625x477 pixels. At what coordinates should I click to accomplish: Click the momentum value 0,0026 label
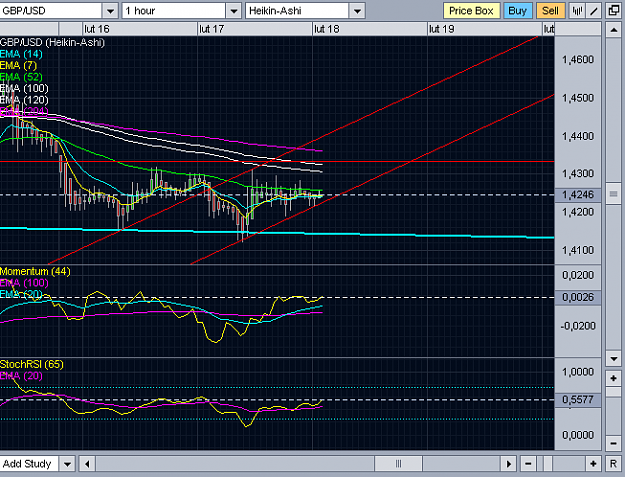coord(578,297)
